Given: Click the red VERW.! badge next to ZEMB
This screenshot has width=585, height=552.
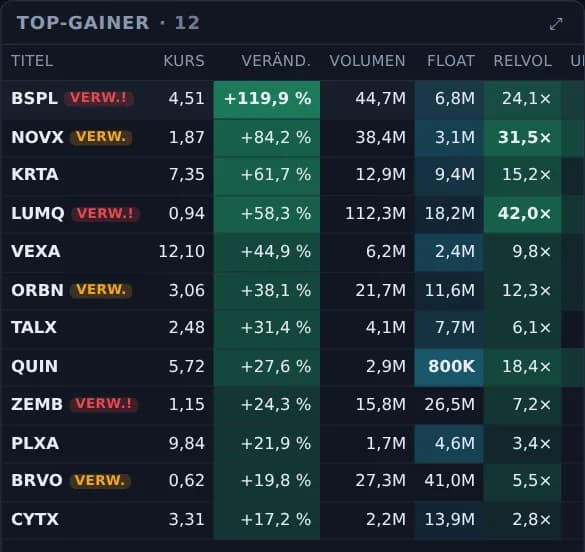Looking at the screenshot, I should (104, 404).
